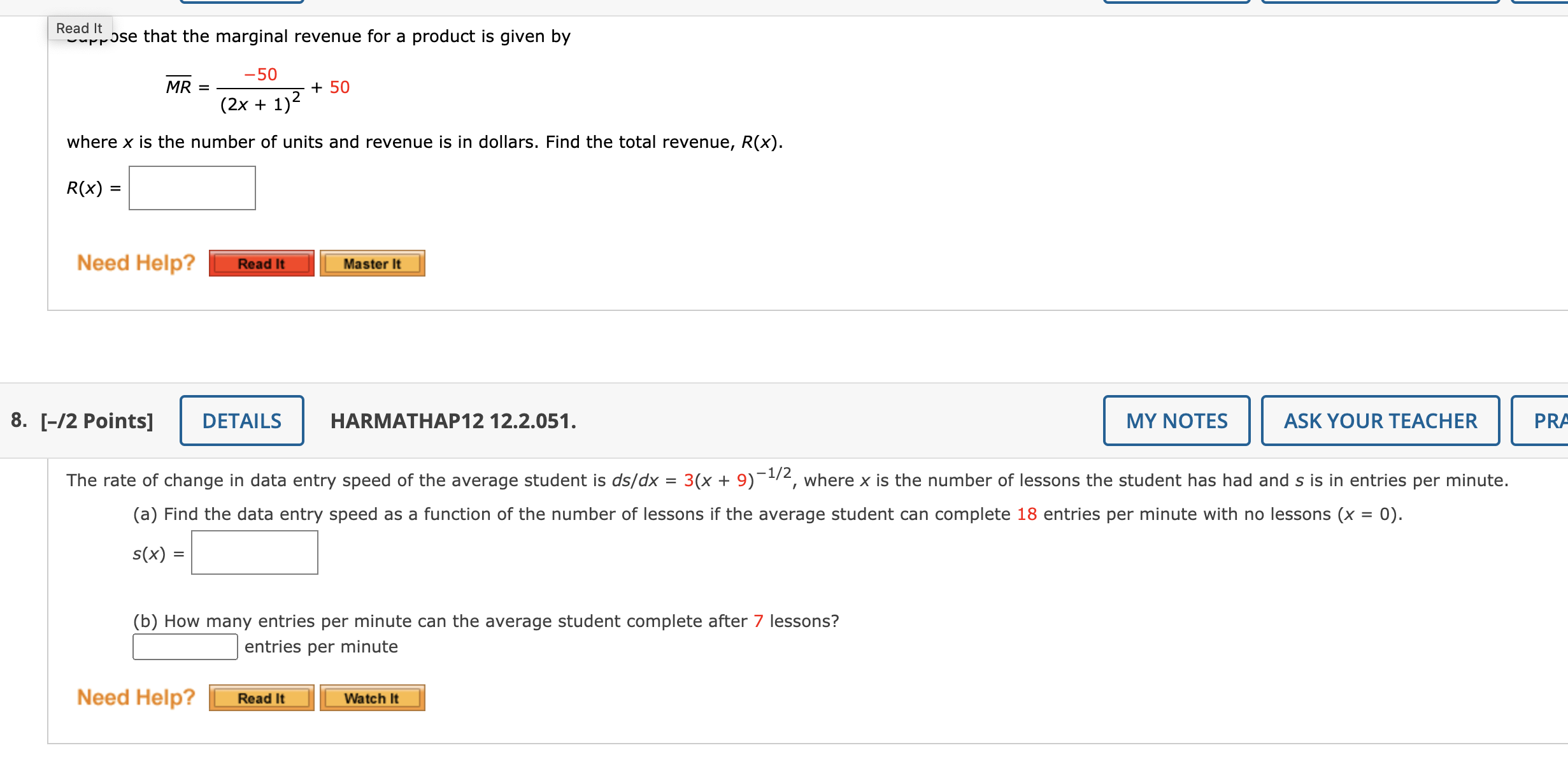The width and height of the screenshot is (1568, 757).
Task: Open MY NOTES for HARMATHAP12 12.2.051
Action: click(1176, 421)
